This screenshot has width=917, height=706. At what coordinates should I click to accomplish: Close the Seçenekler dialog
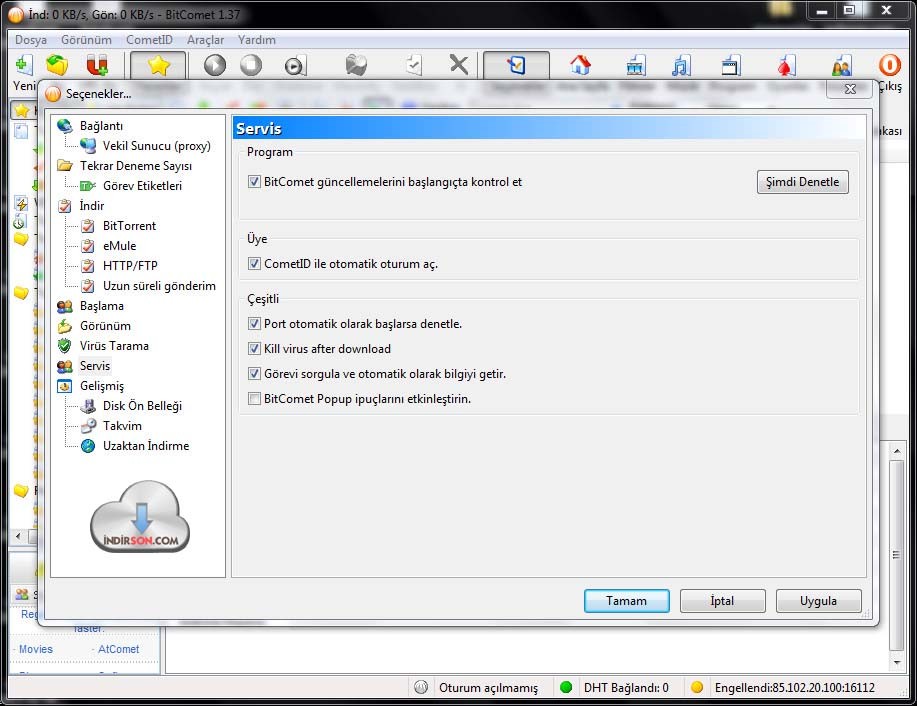tap(850, 89)
